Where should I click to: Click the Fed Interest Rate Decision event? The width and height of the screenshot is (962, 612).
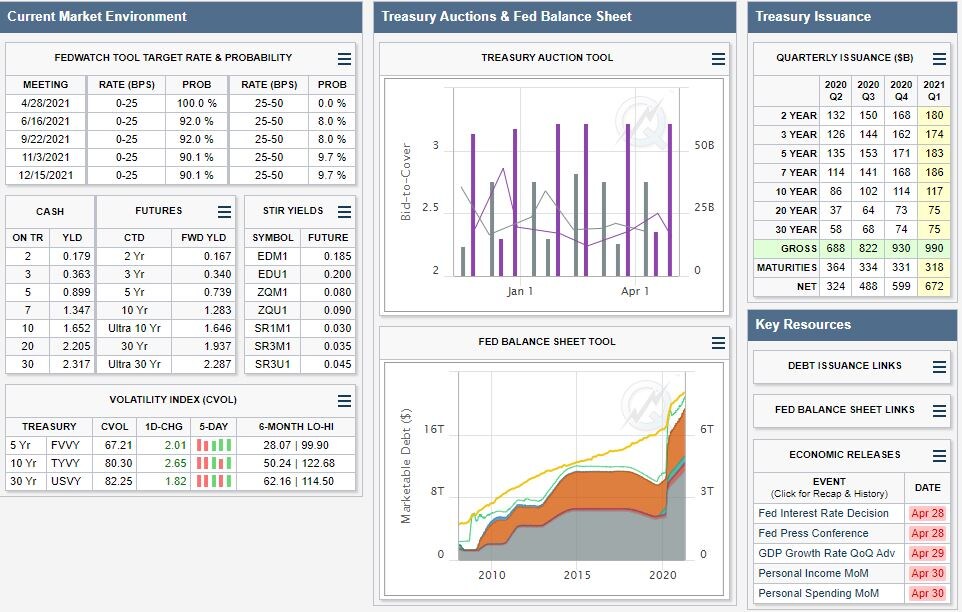[x=823, y=513]
